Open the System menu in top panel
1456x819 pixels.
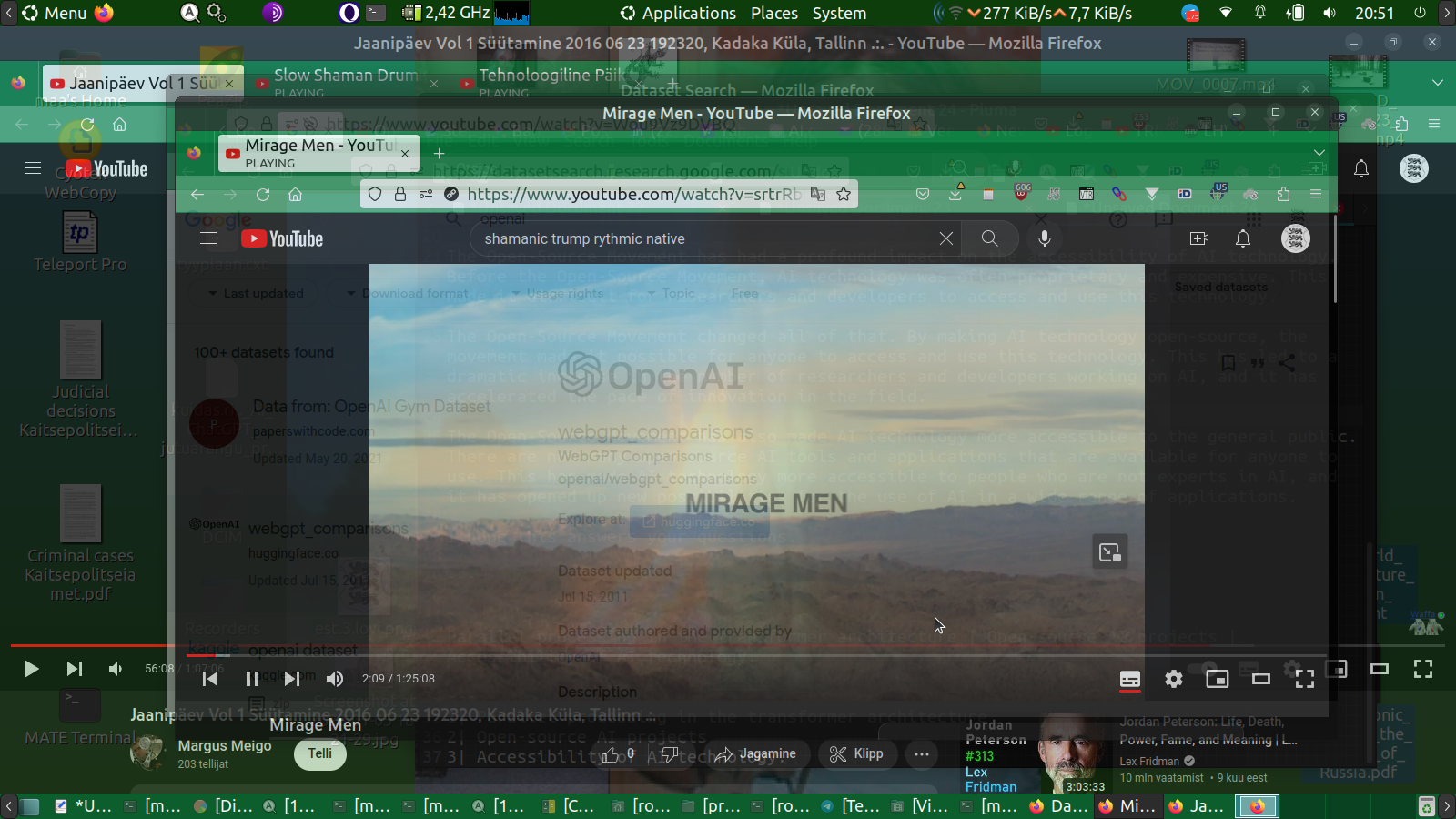(839, 13)
